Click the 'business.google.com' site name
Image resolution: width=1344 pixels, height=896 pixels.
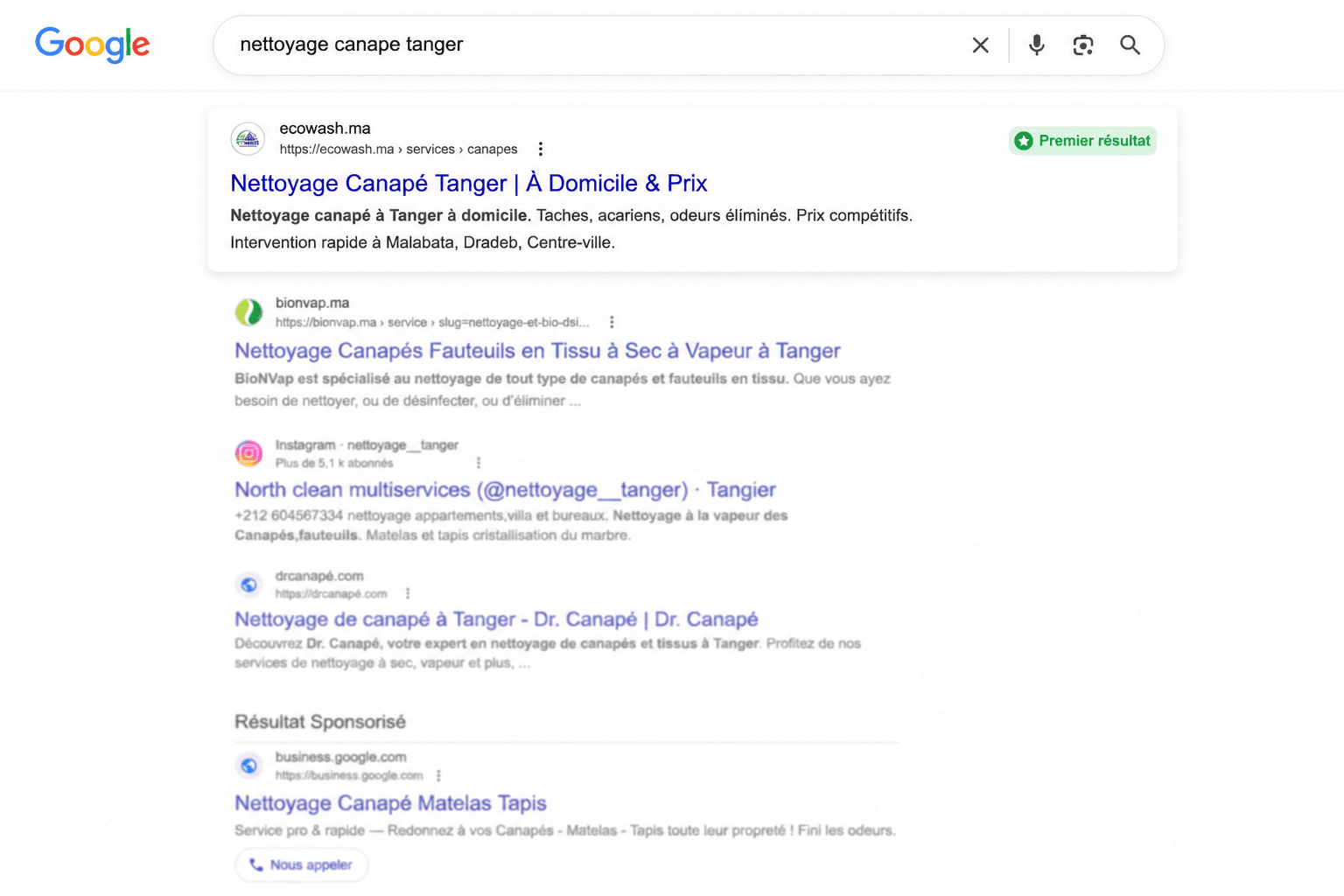(340, 757)
